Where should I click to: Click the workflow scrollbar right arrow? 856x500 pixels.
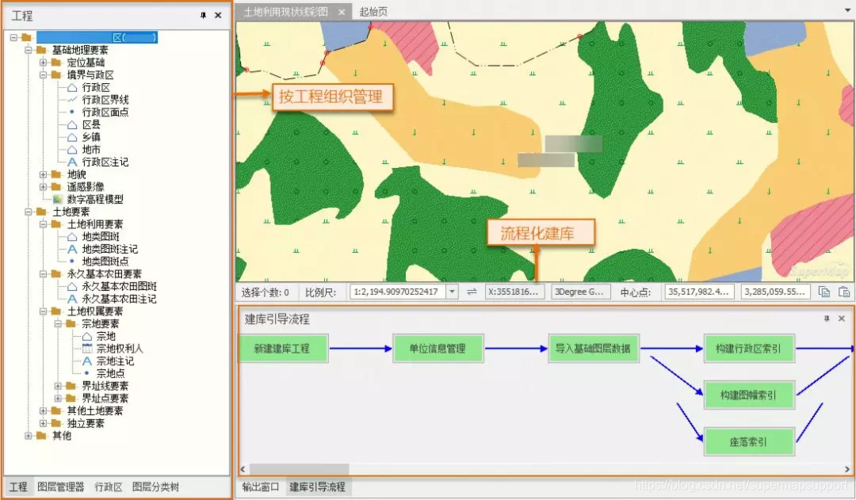(x=847, y=469)
